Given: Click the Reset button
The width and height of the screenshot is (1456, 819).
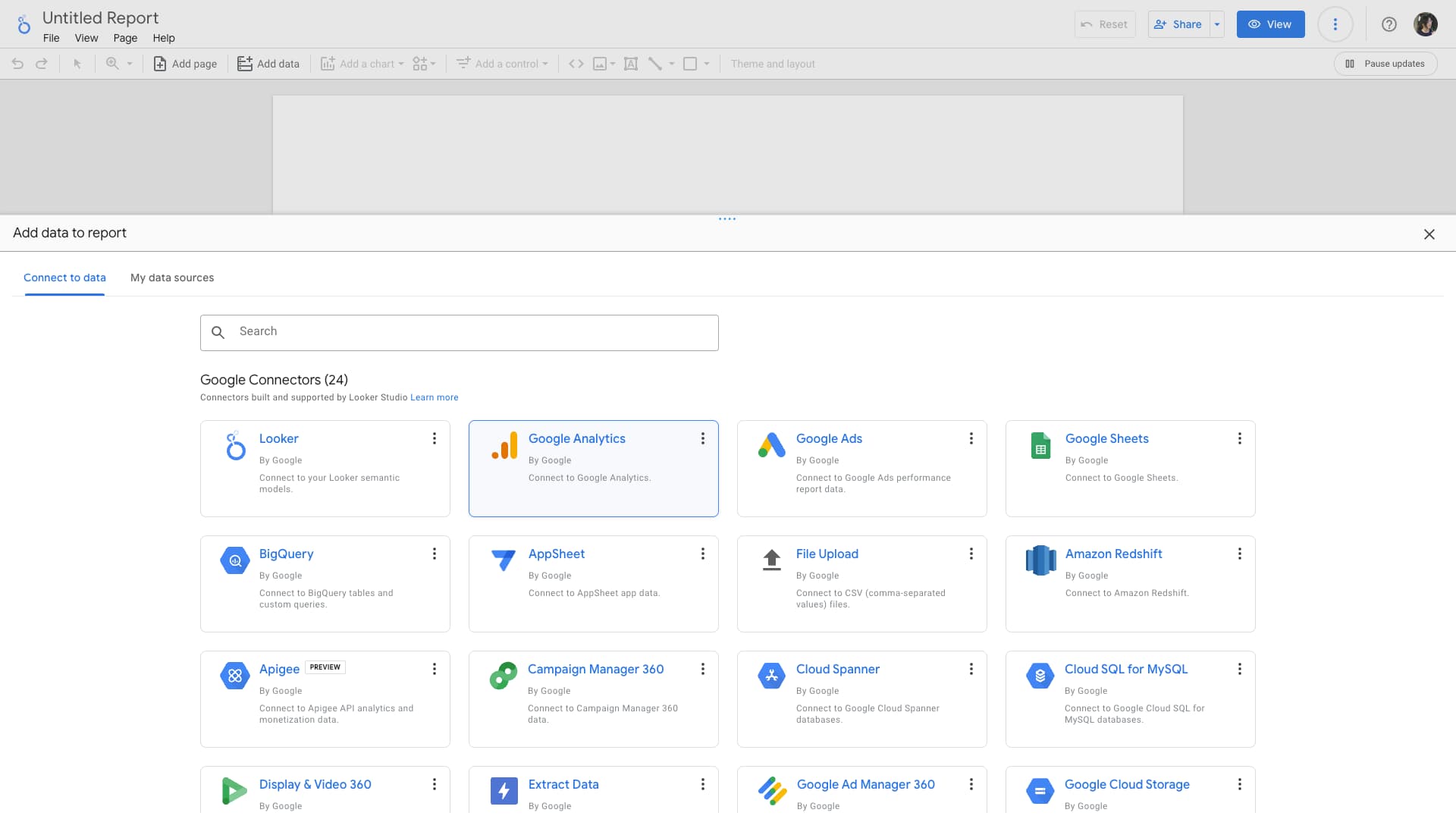Looking at the screenshot, I should point(1105,24).
